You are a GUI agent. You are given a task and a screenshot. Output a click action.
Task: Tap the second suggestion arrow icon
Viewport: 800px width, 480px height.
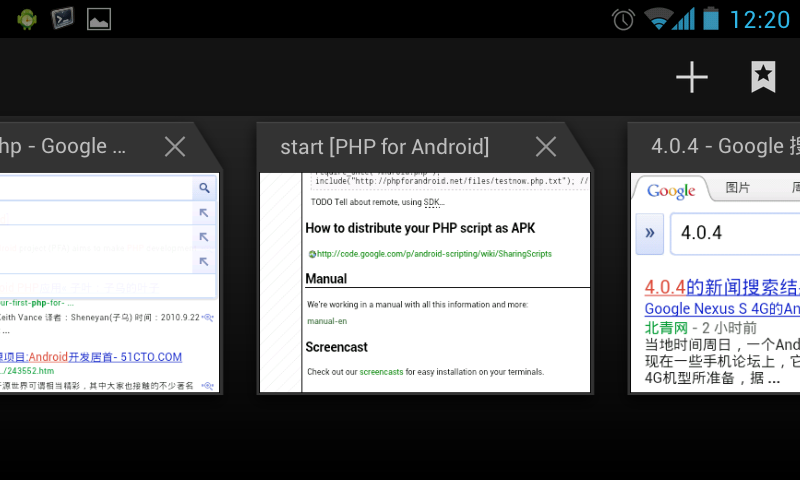pos(204,237)
